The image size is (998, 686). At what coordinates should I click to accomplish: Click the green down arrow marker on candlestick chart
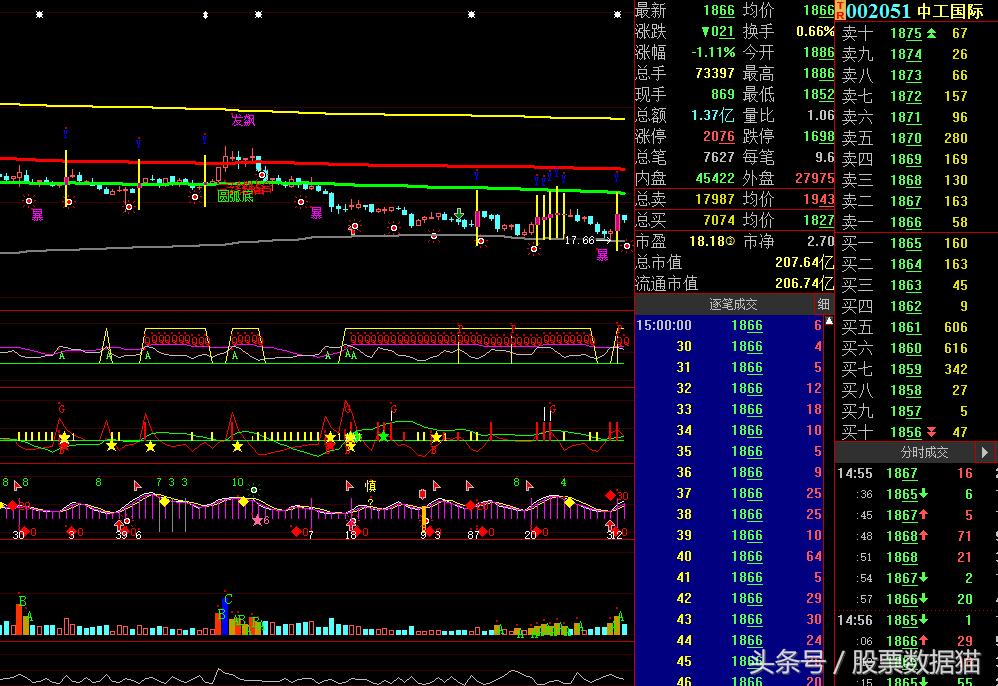[x=458, y=214]
